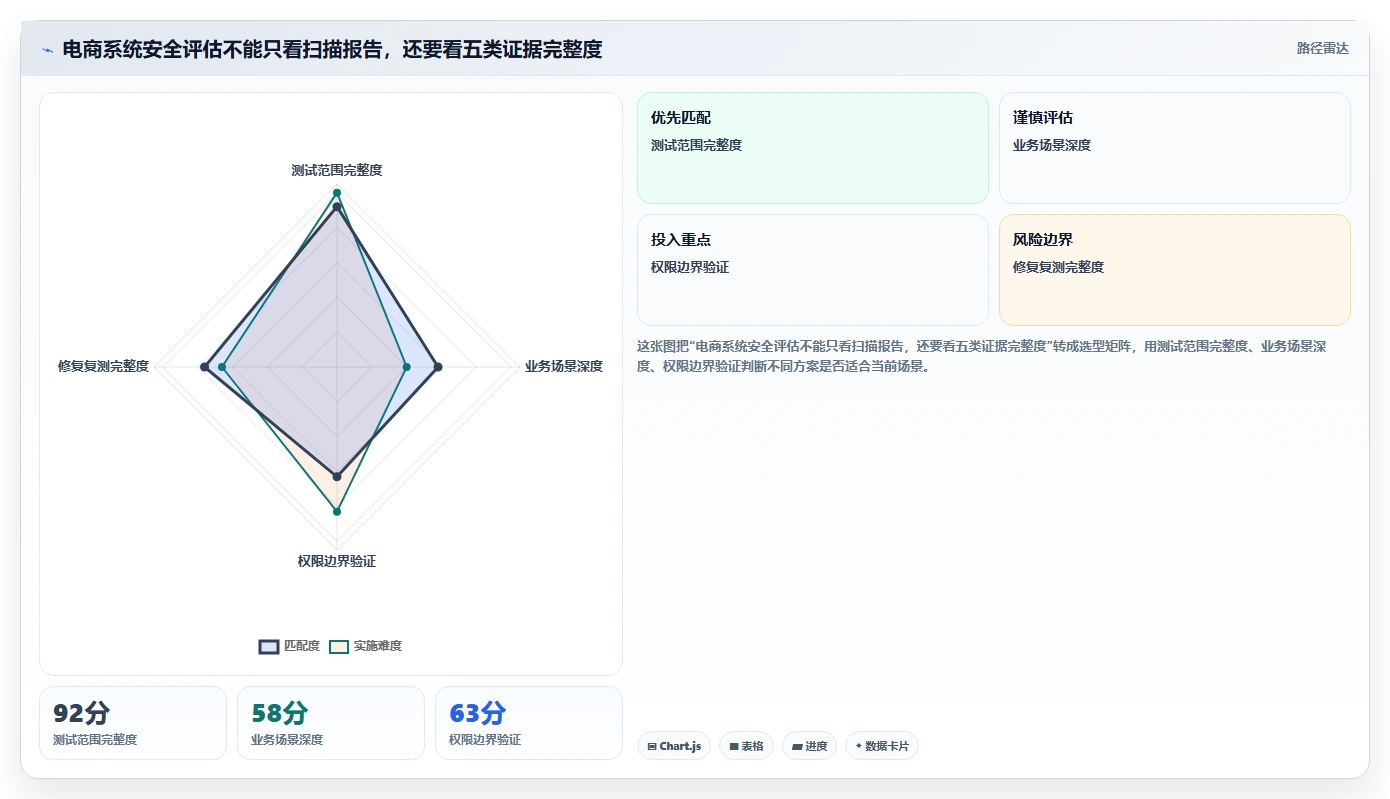Click the 进度 tag chip
Image resolution: width=1390 pixels, height=799 pixels.
810,746
